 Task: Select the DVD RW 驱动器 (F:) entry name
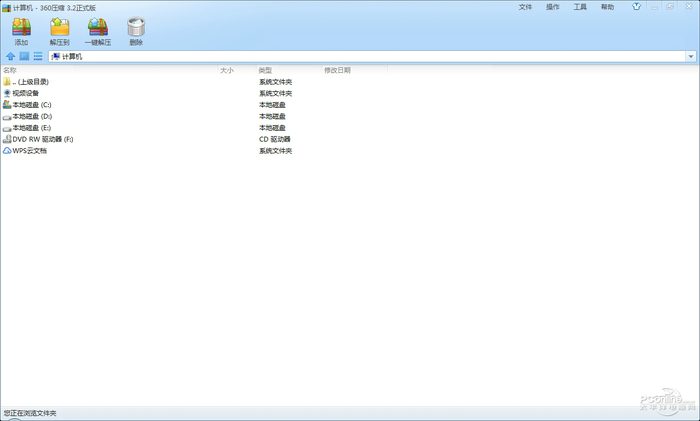click(43, 139)
